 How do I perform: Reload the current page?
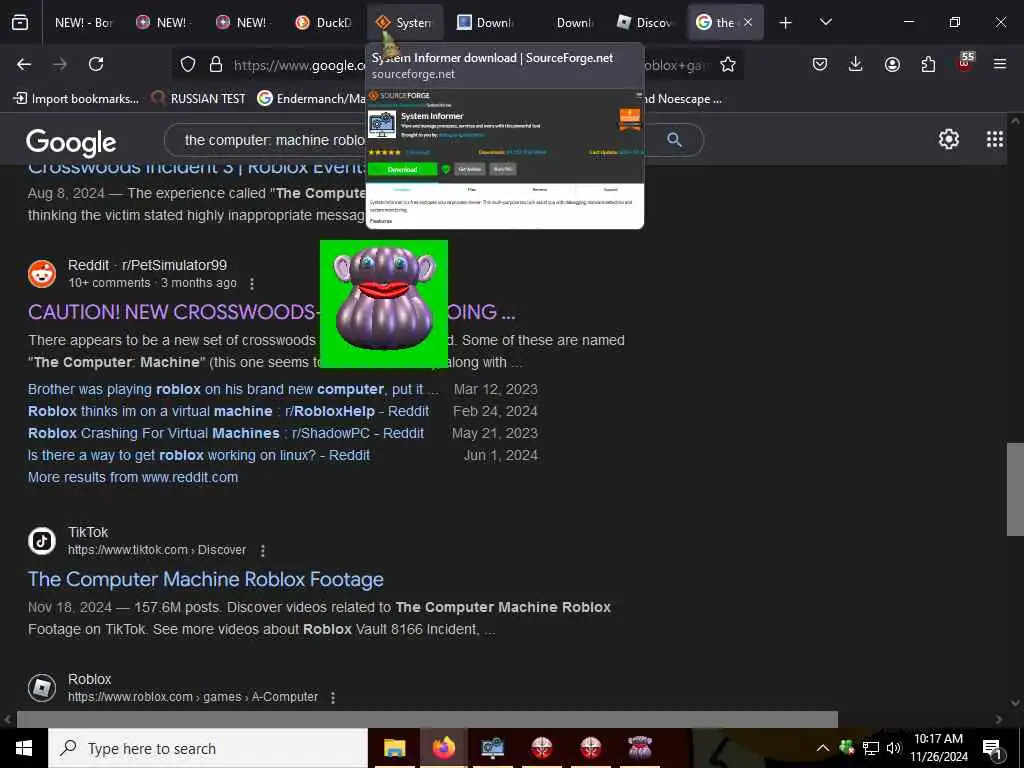(96, 64)
